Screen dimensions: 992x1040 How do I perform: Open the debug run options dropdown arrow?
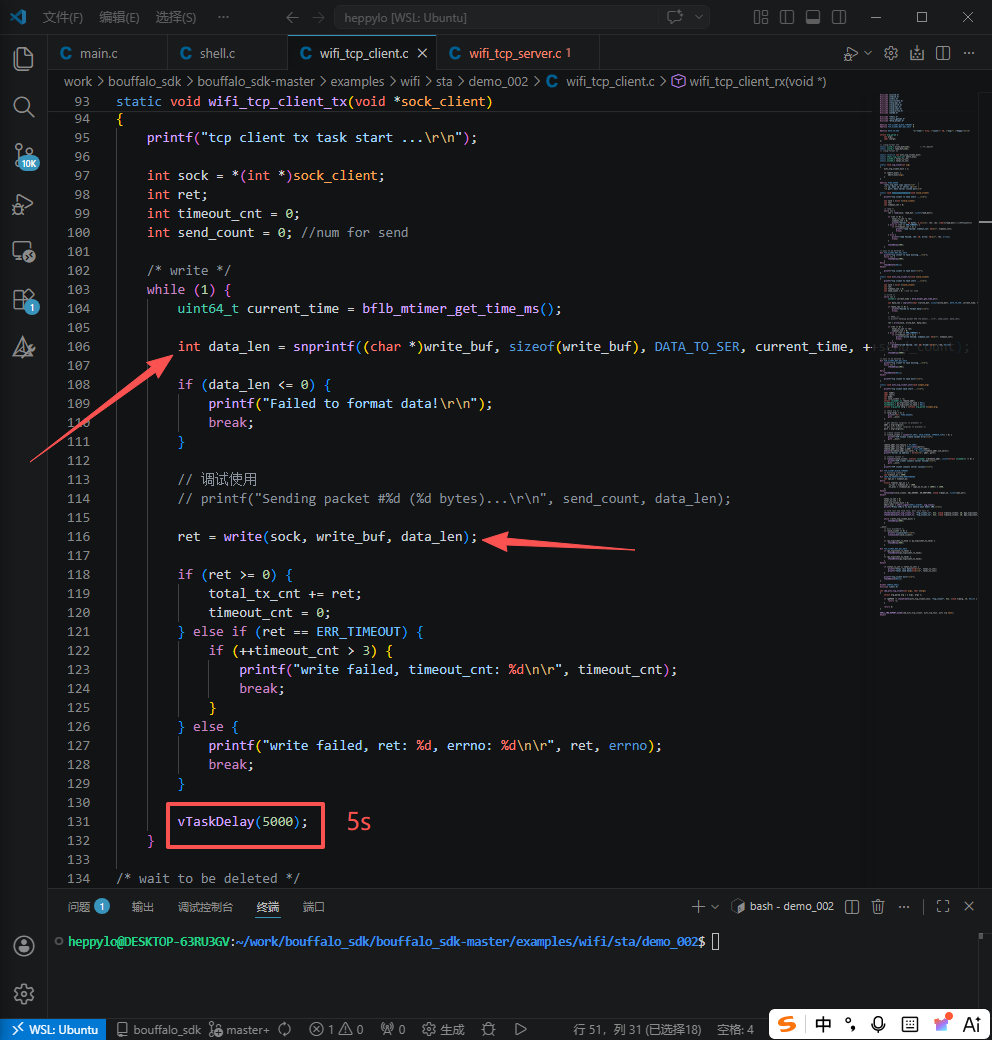[867, 54]
